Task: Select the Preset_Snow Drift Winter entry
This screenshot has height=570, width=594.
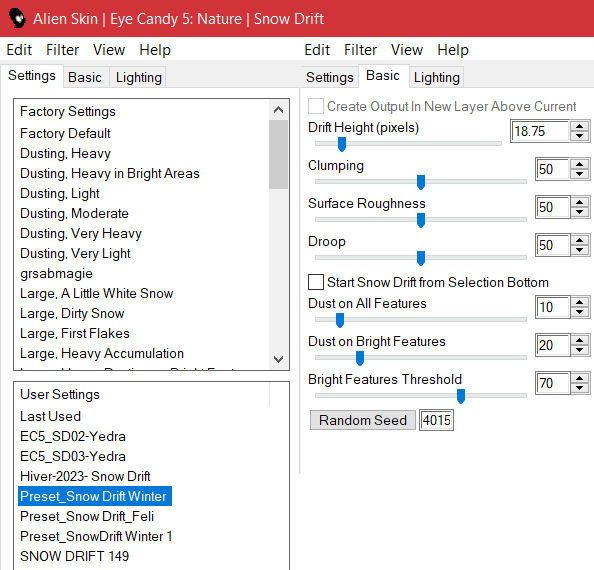Action: 95,496
